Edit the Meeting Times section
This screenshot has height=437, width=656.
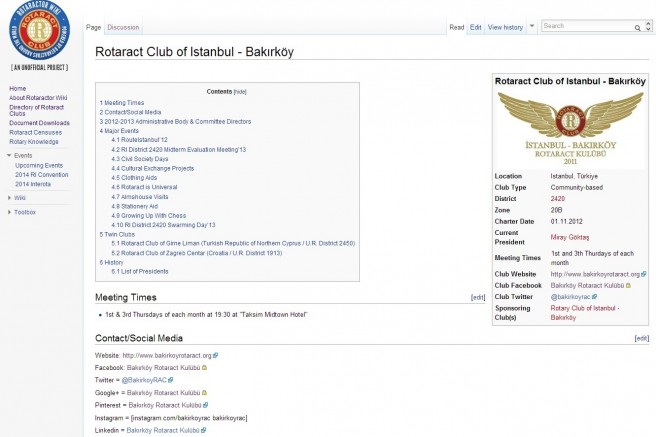click(478, 298)
